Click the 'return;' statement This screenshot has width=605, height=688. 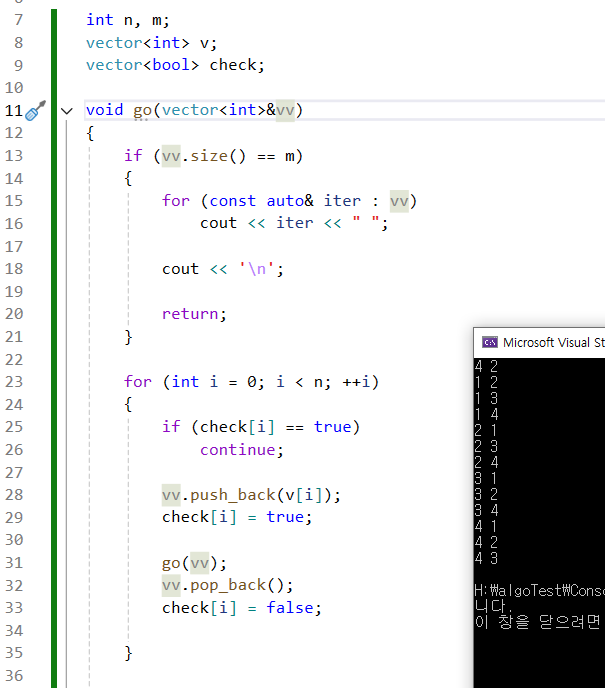(x=194, y=314)
